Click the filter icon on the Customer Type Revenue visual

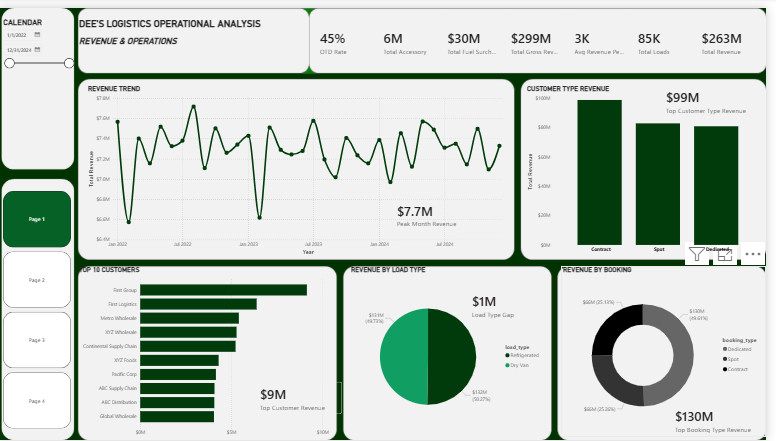696,254
